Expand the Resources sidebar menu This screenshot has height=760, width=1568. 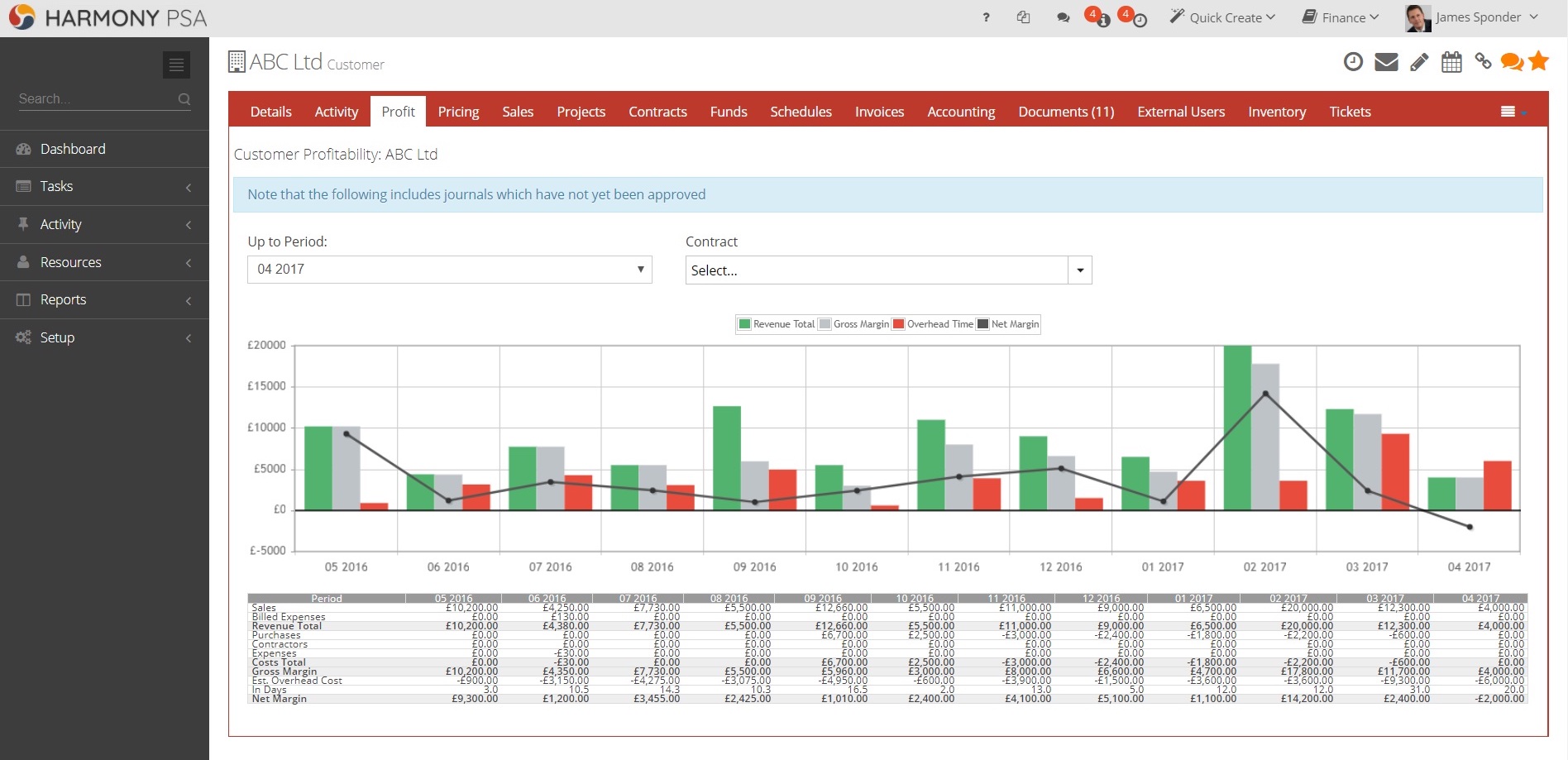click(104, 262)
